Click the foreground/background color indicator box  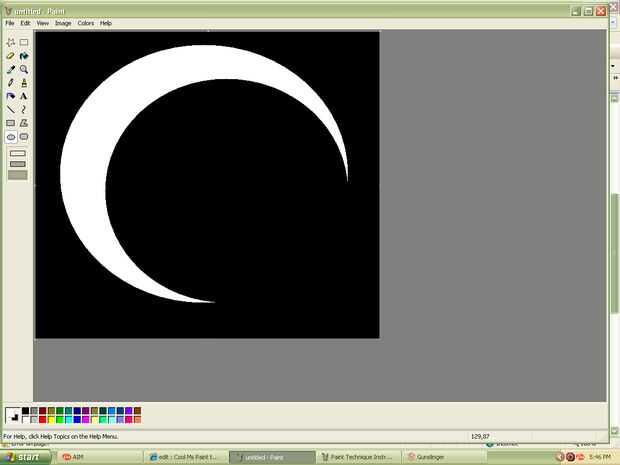tap(13, 415)
